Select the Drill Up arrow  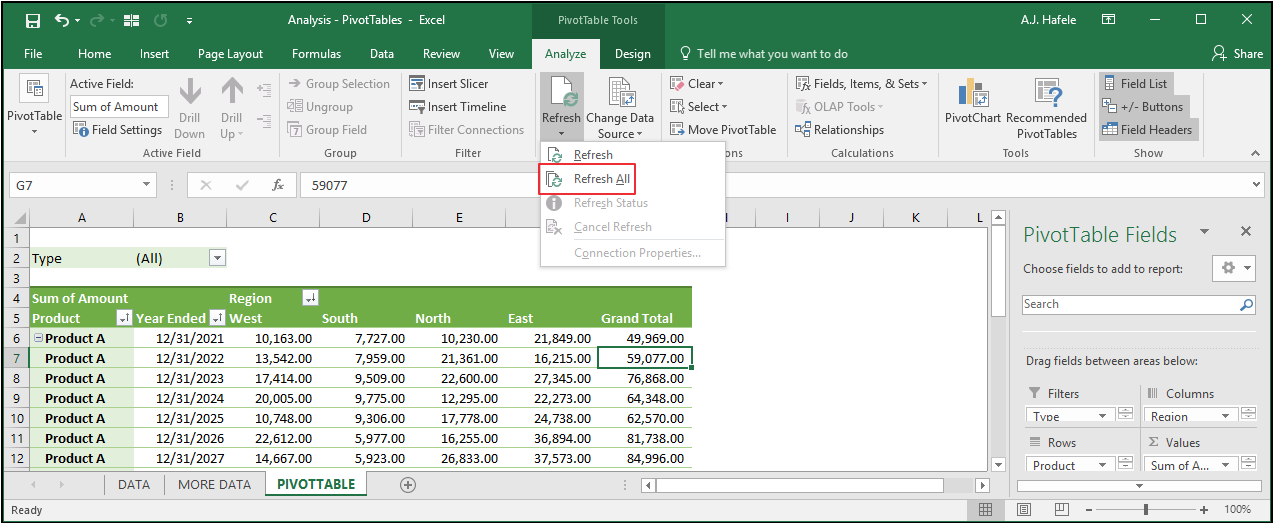click(232, 108)
